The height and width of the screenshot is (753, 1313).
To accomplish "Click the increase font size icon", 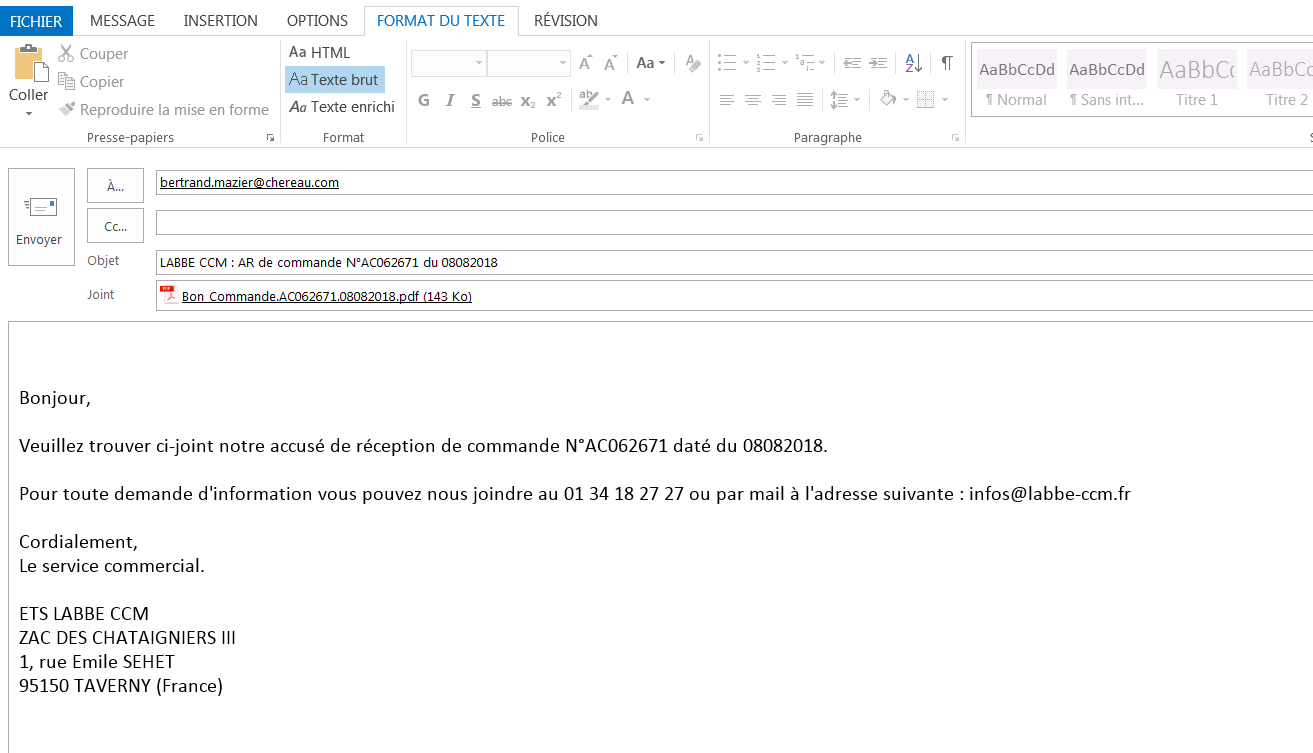I will 586,63.
